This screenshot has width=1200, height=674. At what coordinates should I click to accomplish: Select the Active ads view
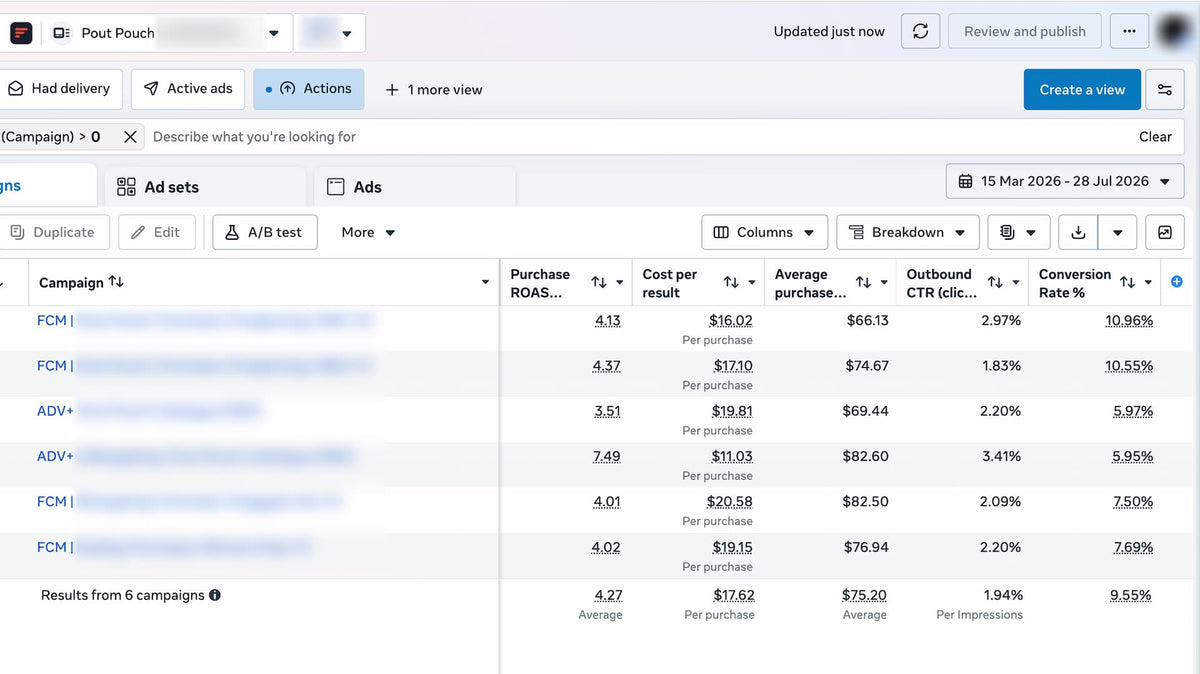pyautogui.click(x=188, y=89)
